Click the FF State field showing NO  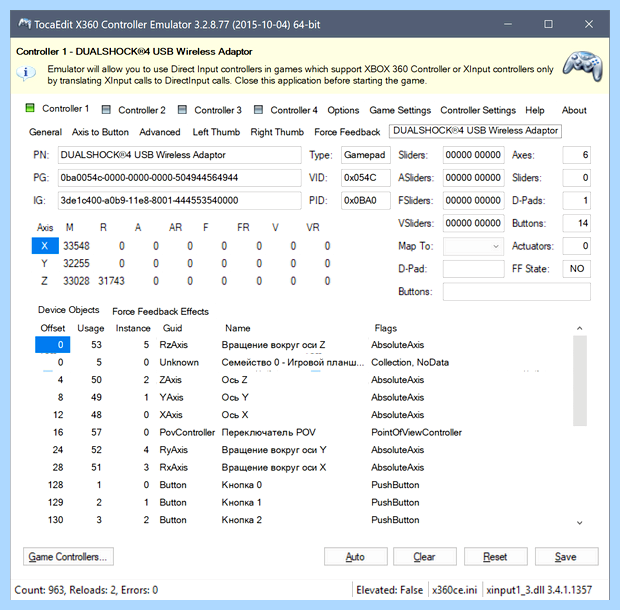tap(577, 269)
